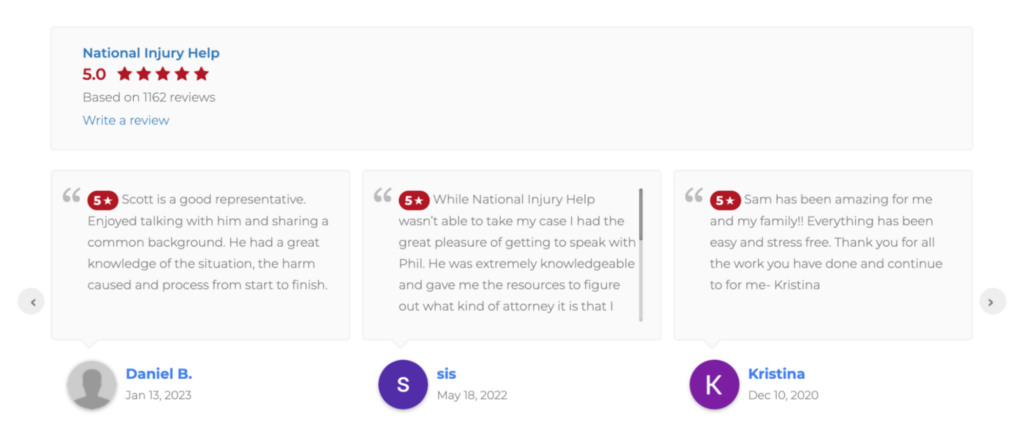This screenshot has width=1024, height=436.
Task: Click the 5.0 rating score
Action: pyautogui.click(x=94, y=74)
